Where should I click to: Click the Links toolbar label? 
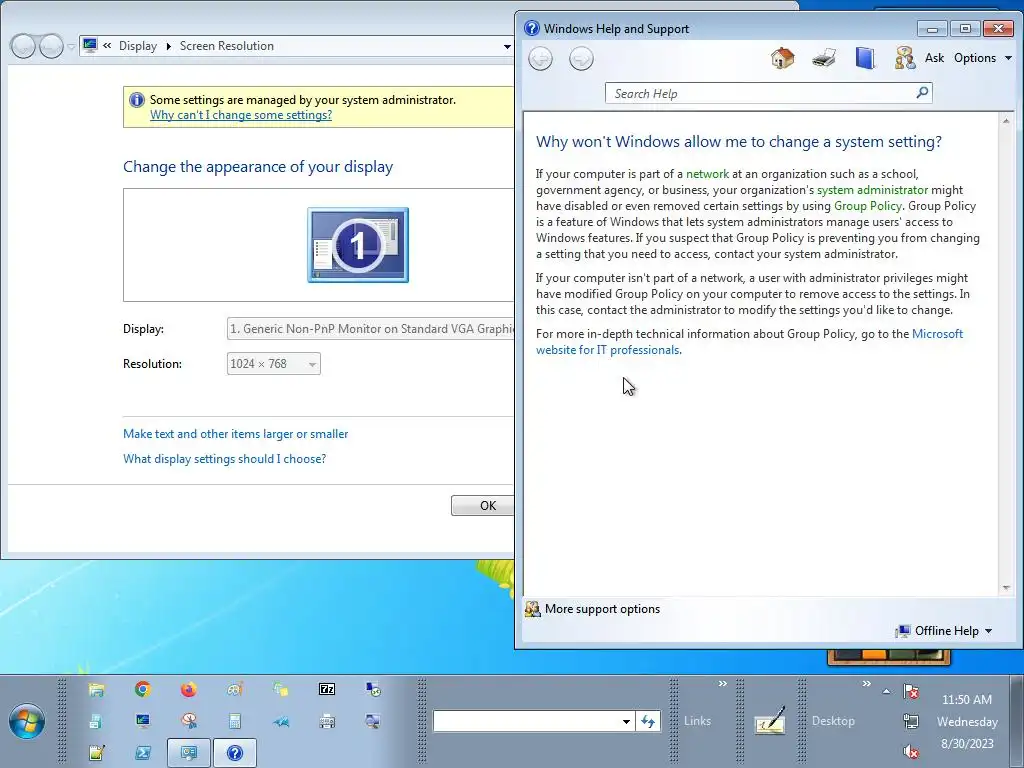click(697, 721)
